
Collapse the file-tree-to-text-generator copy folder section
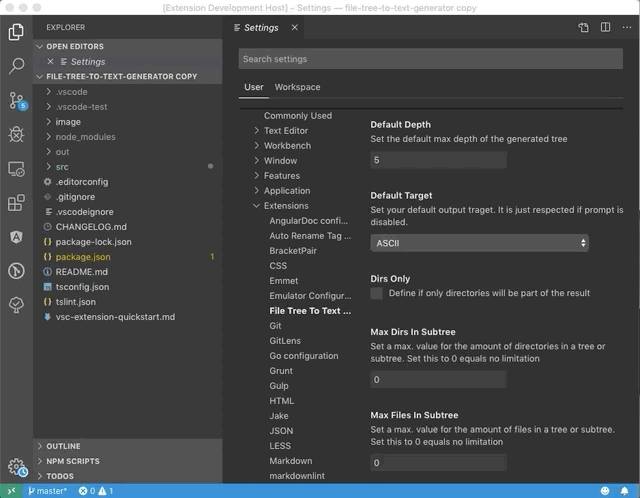pyautogui.click(x=128, y=77)
